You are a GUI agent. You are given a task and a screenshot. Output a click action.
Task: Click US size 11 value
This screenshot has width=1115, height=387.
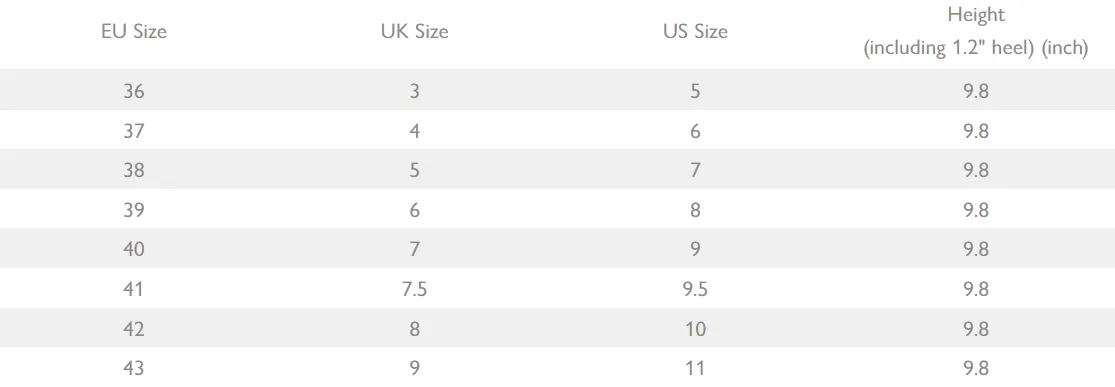pos(695,369)
